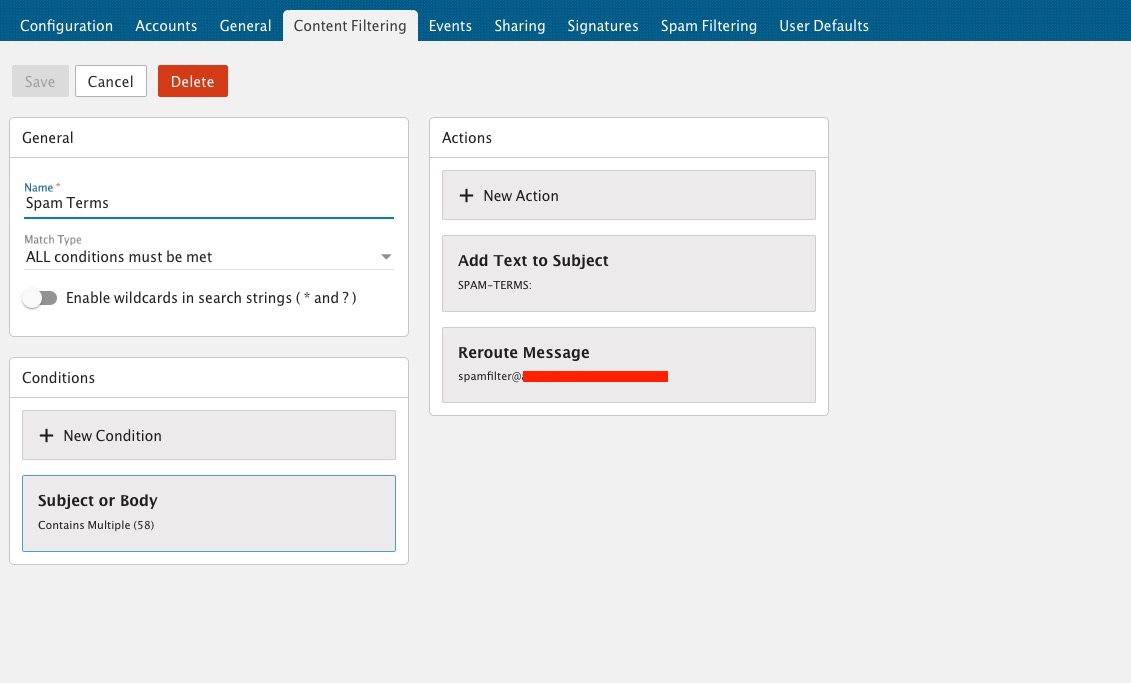
Task: Open the User Defaults tab
Action: (823, 26)
